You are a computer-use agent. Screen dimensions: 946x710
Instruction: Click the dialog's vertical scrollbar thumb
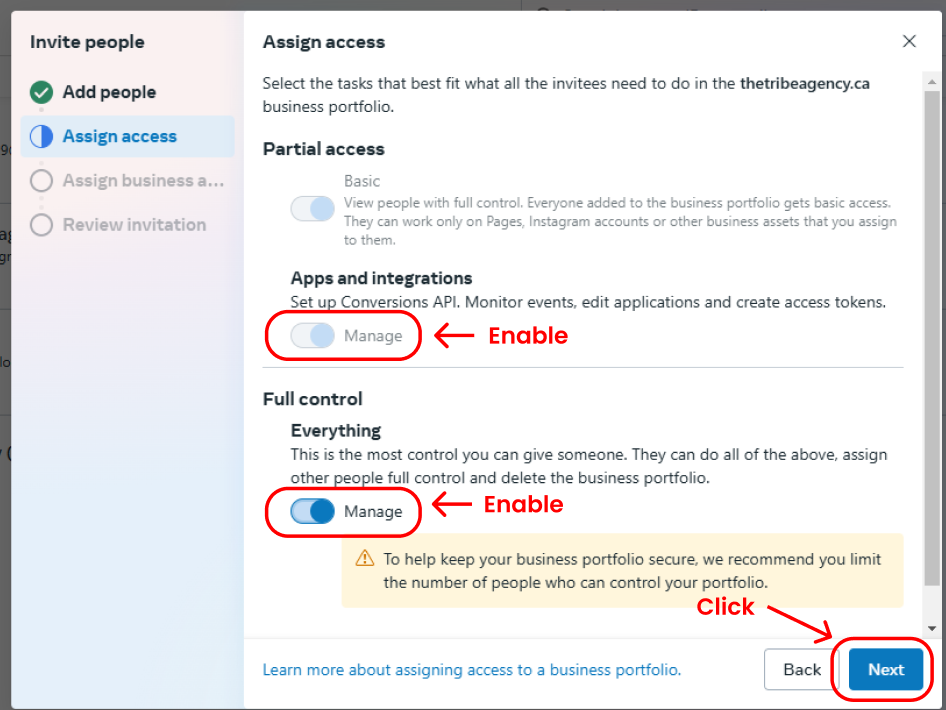[932, 330]
